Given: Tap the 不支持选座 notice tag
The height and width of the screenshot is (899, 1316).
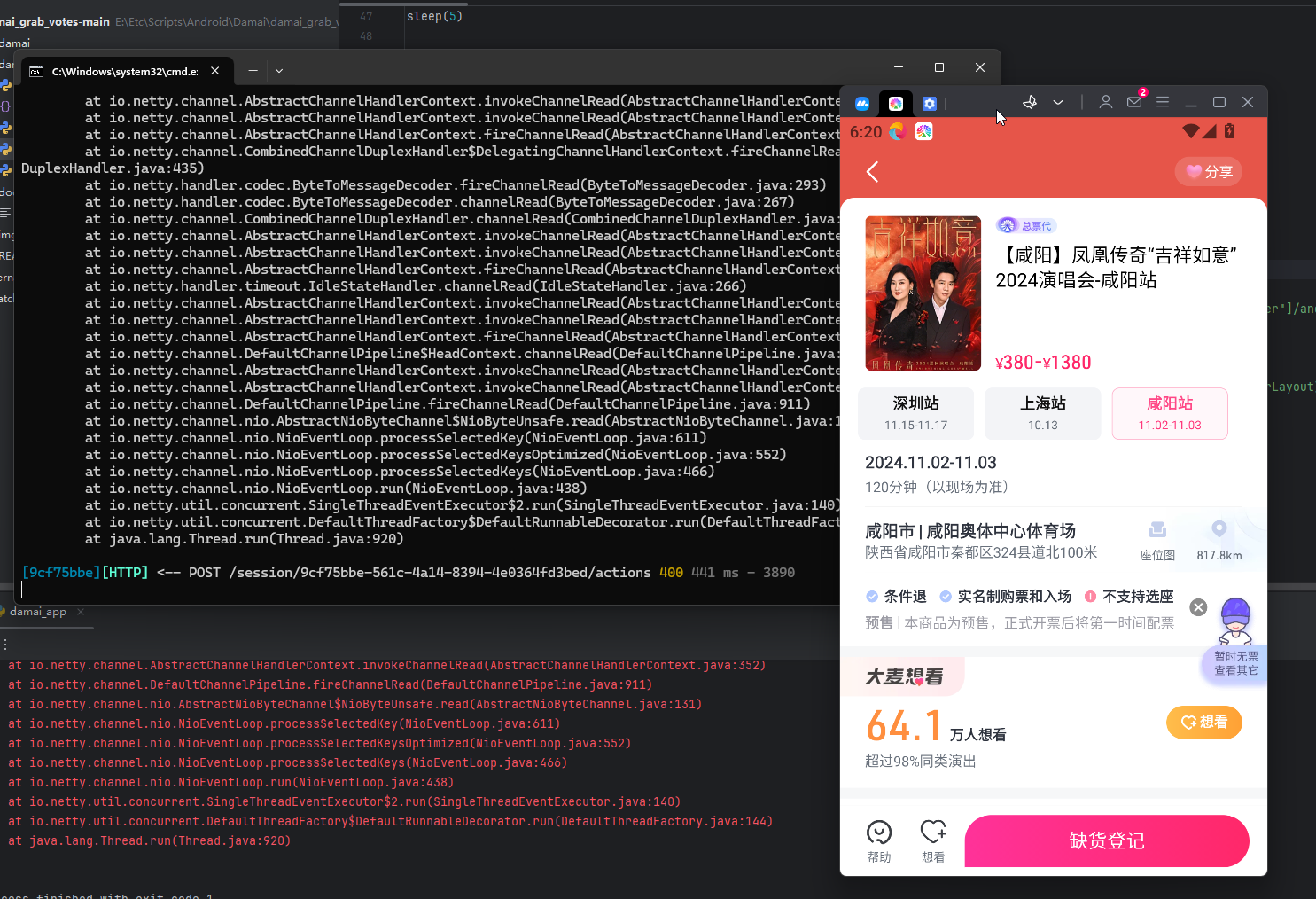Looking at the screenshot, I should (x=1129, y=597).
